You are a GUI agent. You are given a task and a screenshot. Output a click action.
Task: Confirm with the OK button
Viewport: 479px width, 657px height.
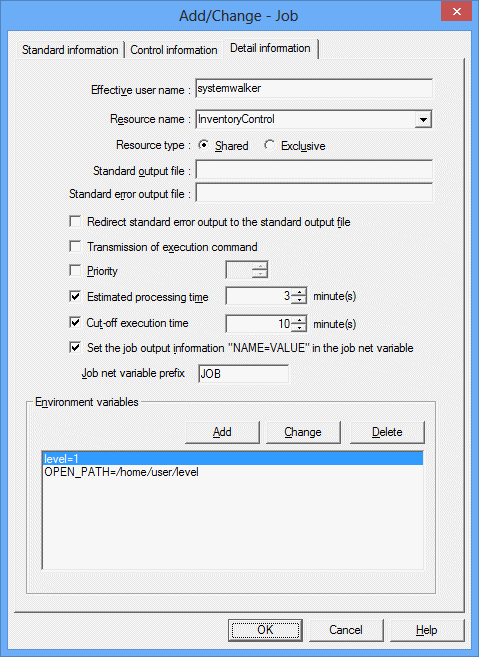pos(265,630)
